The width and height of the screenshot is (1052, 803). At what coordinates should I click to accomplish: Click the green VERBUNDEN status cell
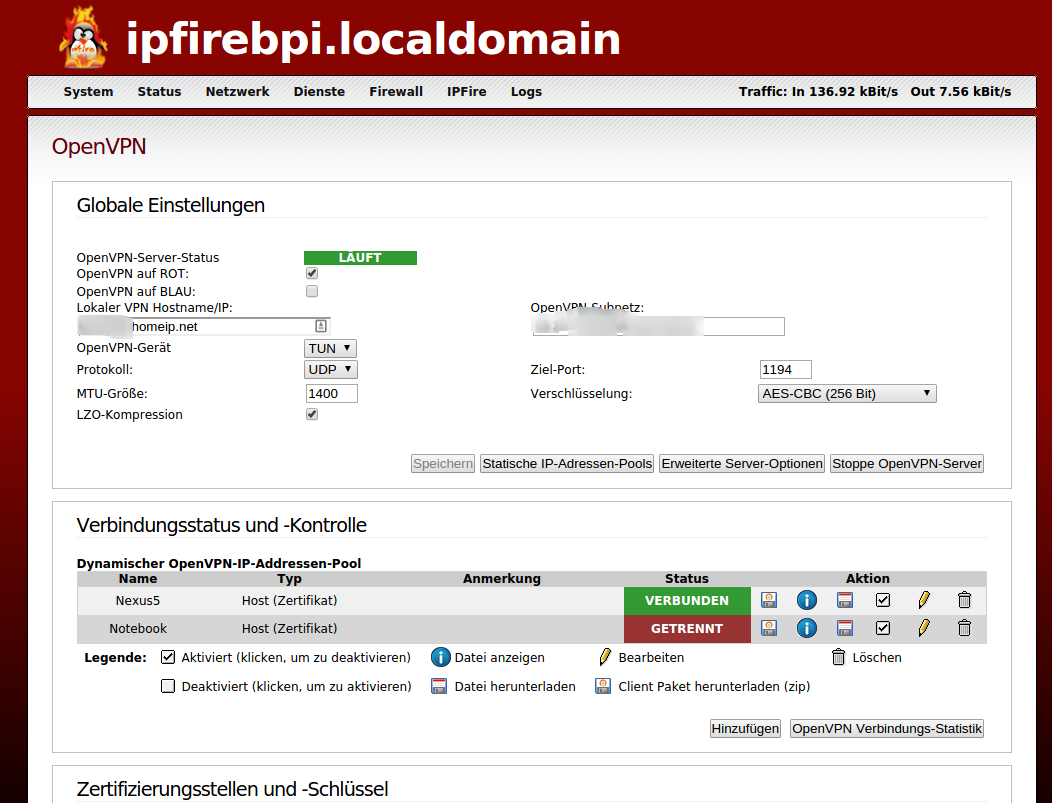[x=687, y=600]
